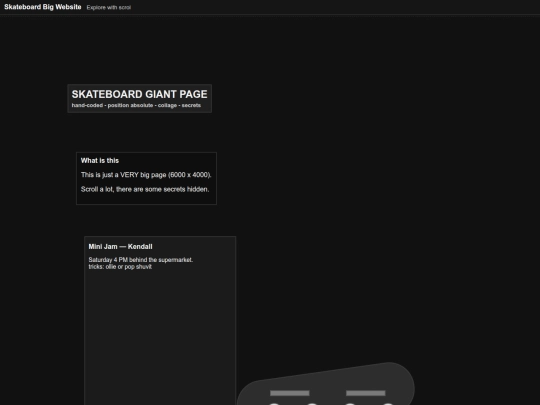The width and height of the screenshot is (540, 405).
Task: Select the 'SKATEBOARD GIANT PAGE' heading
Action: [139, 94]
